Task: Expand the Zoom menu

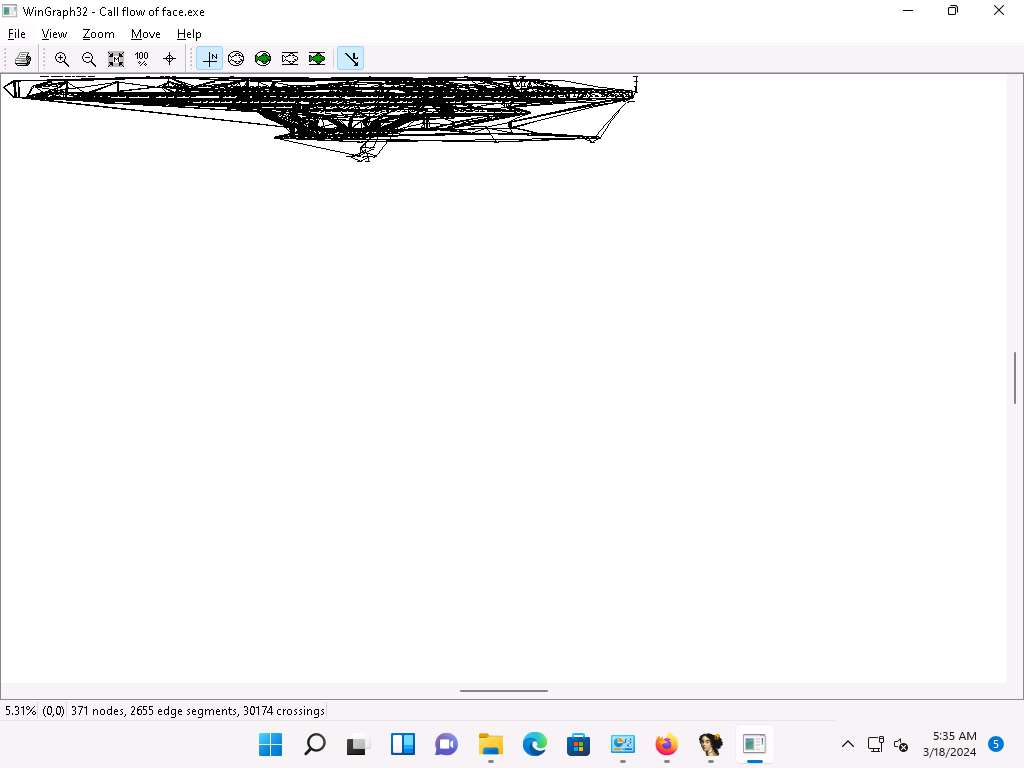Action: click(x=98, y=34)
